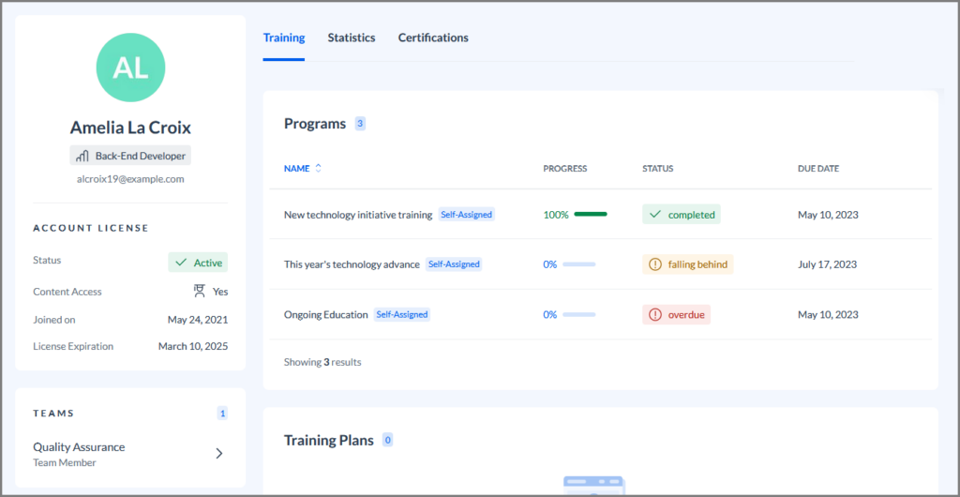Click the Training Plans count badge showing 0

tap(388, 439)
